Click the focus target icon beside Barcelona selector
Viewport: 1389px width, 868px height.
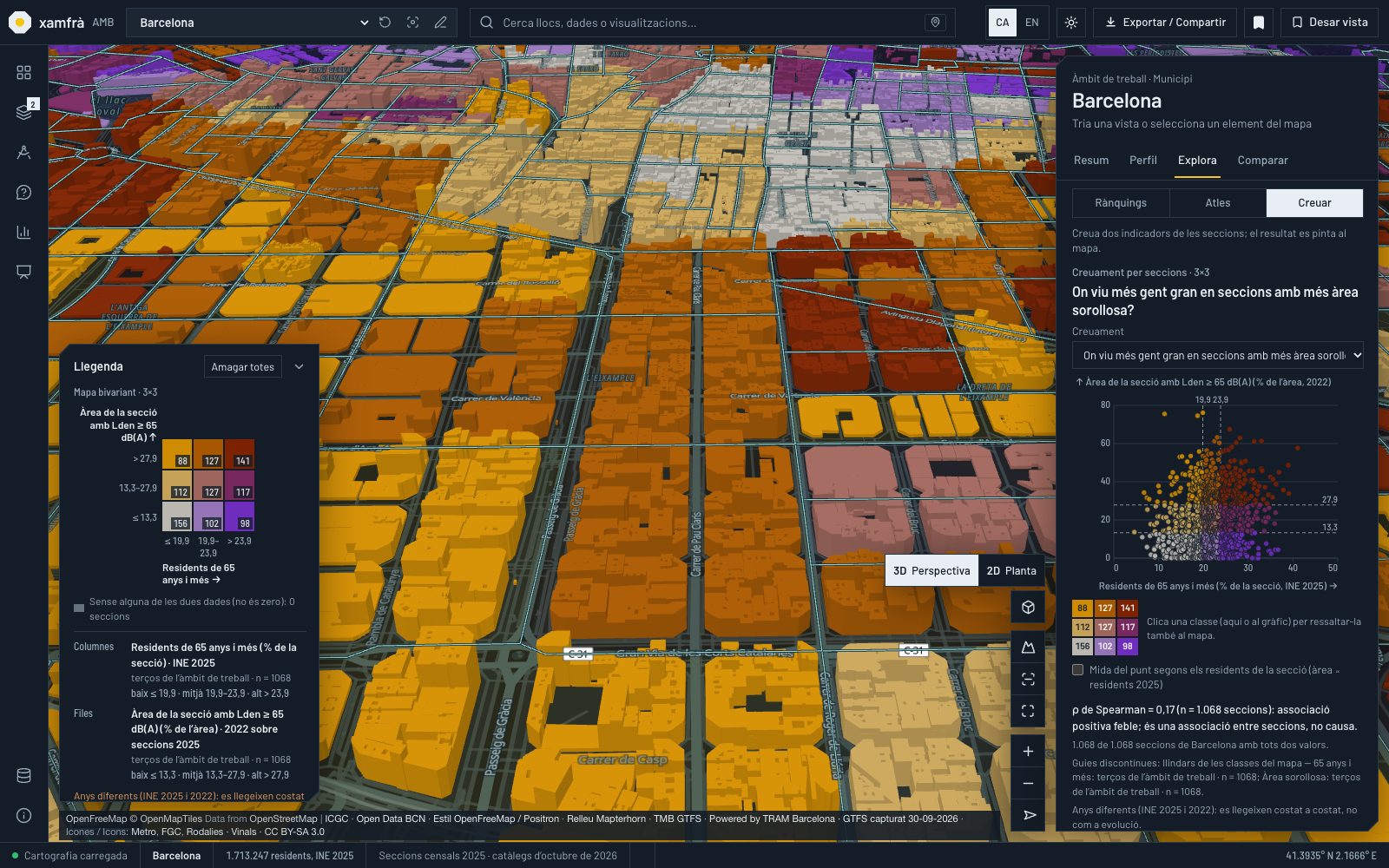tap(413, 23)
